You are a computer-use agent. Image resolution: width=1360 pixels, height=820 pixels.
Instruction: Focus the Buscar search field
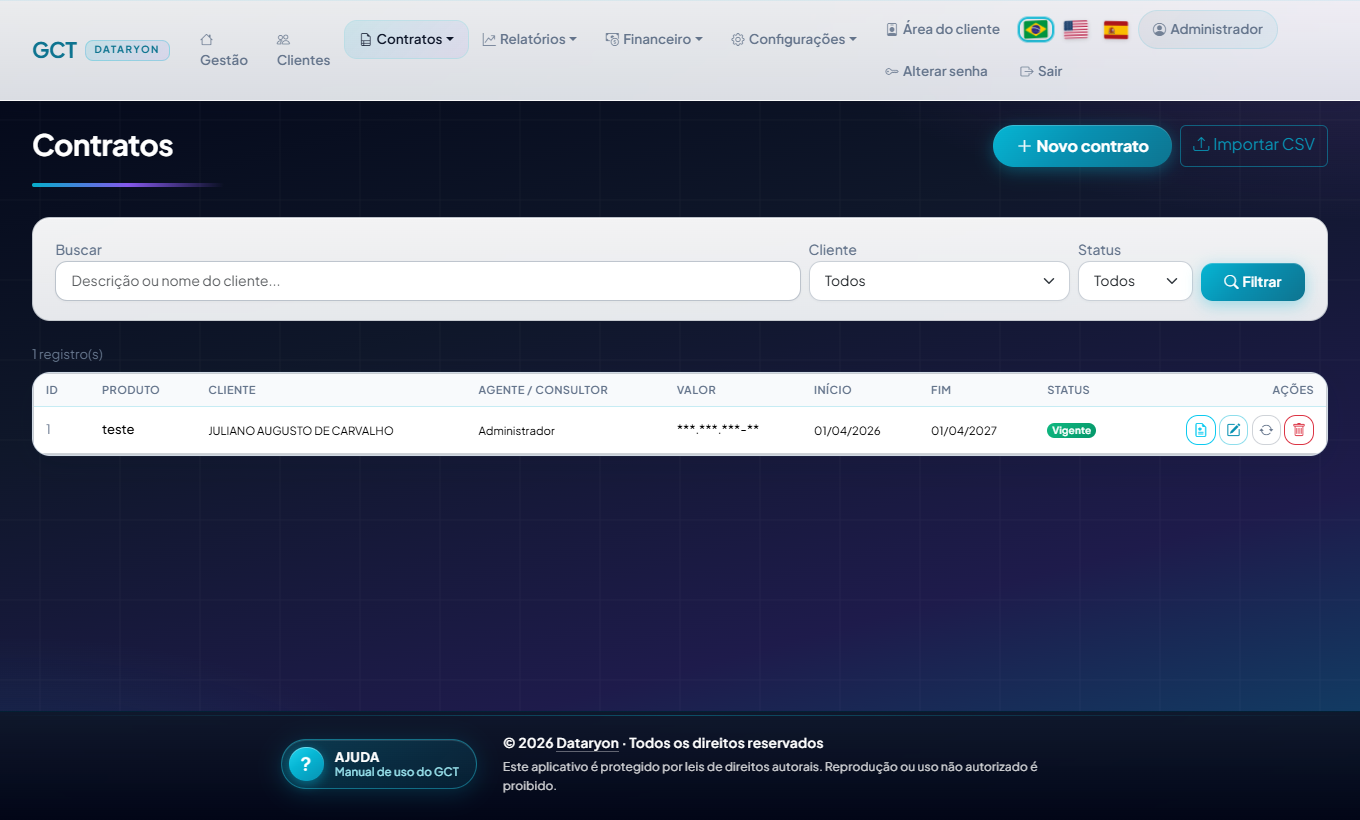pyautogui.click(x=428, y=281)
